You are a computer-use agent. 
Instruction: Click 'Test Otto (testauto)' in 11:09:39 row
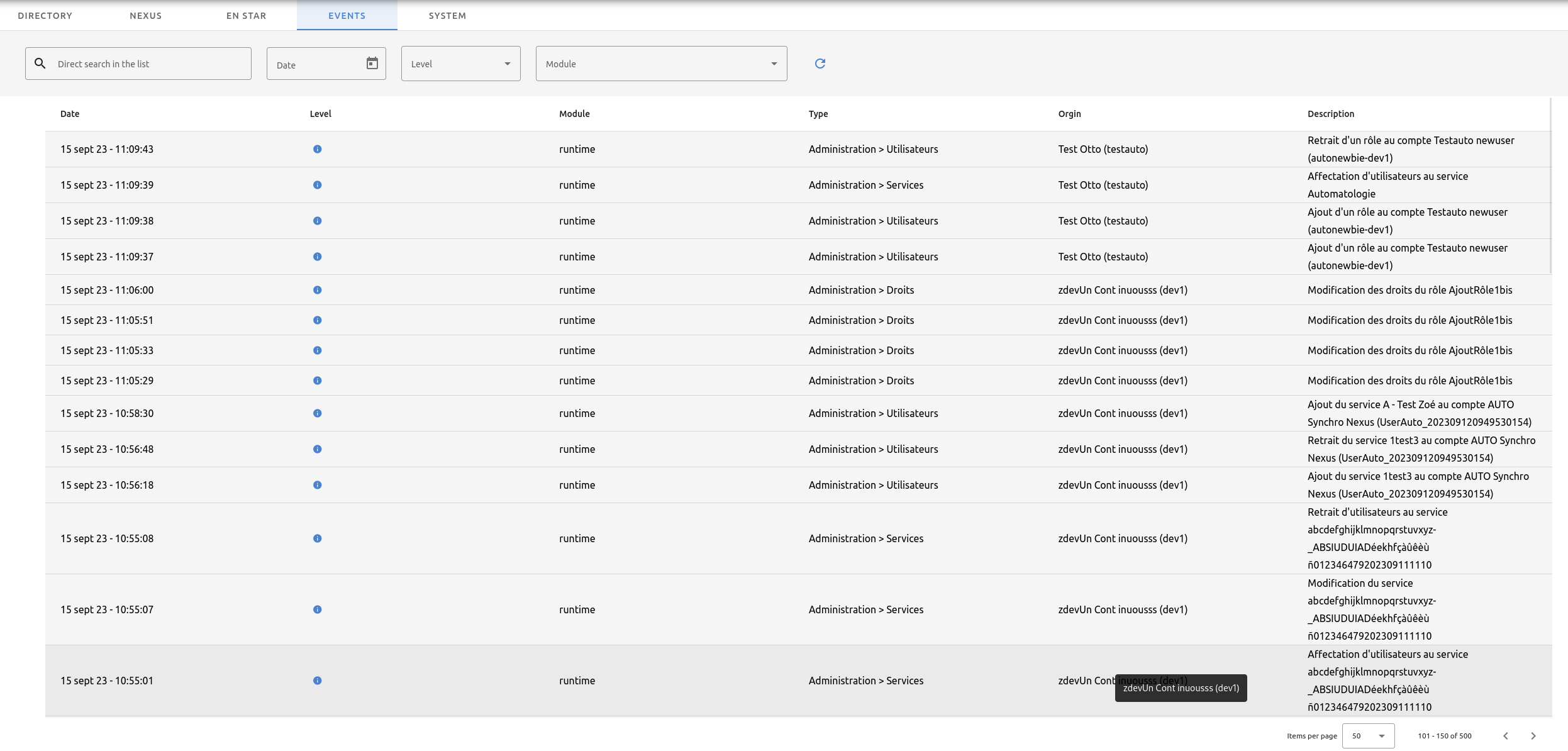pyautogui.click(x=1103, y=185)
